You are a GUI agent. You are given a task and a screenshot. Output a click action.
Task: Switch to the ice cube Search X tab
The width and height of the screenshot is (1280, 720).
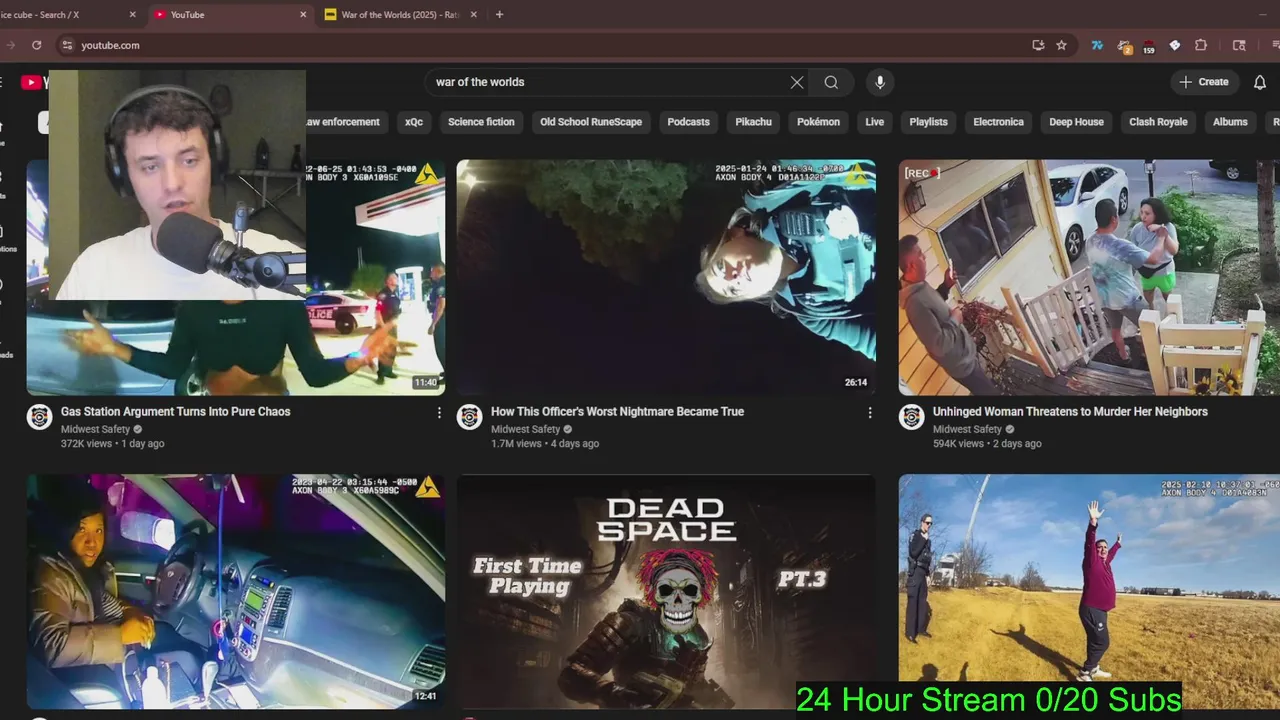pyautogui.click(x=60, y=15)
